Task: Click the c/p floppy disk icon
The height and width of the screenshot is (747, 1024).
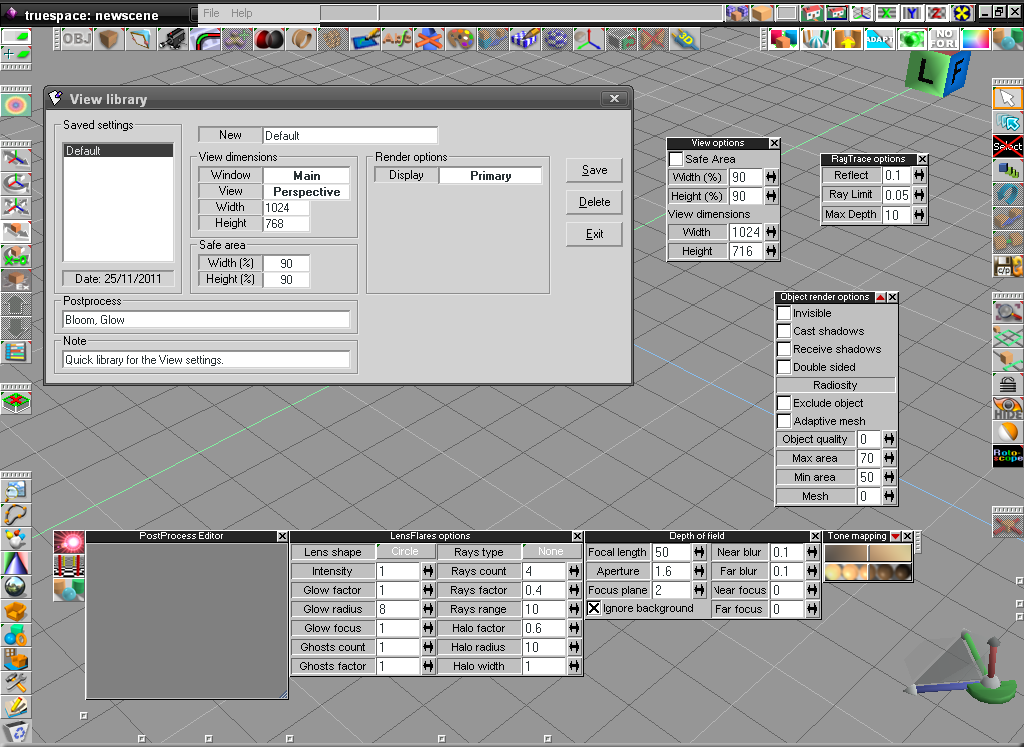Action: [1008, 266]
